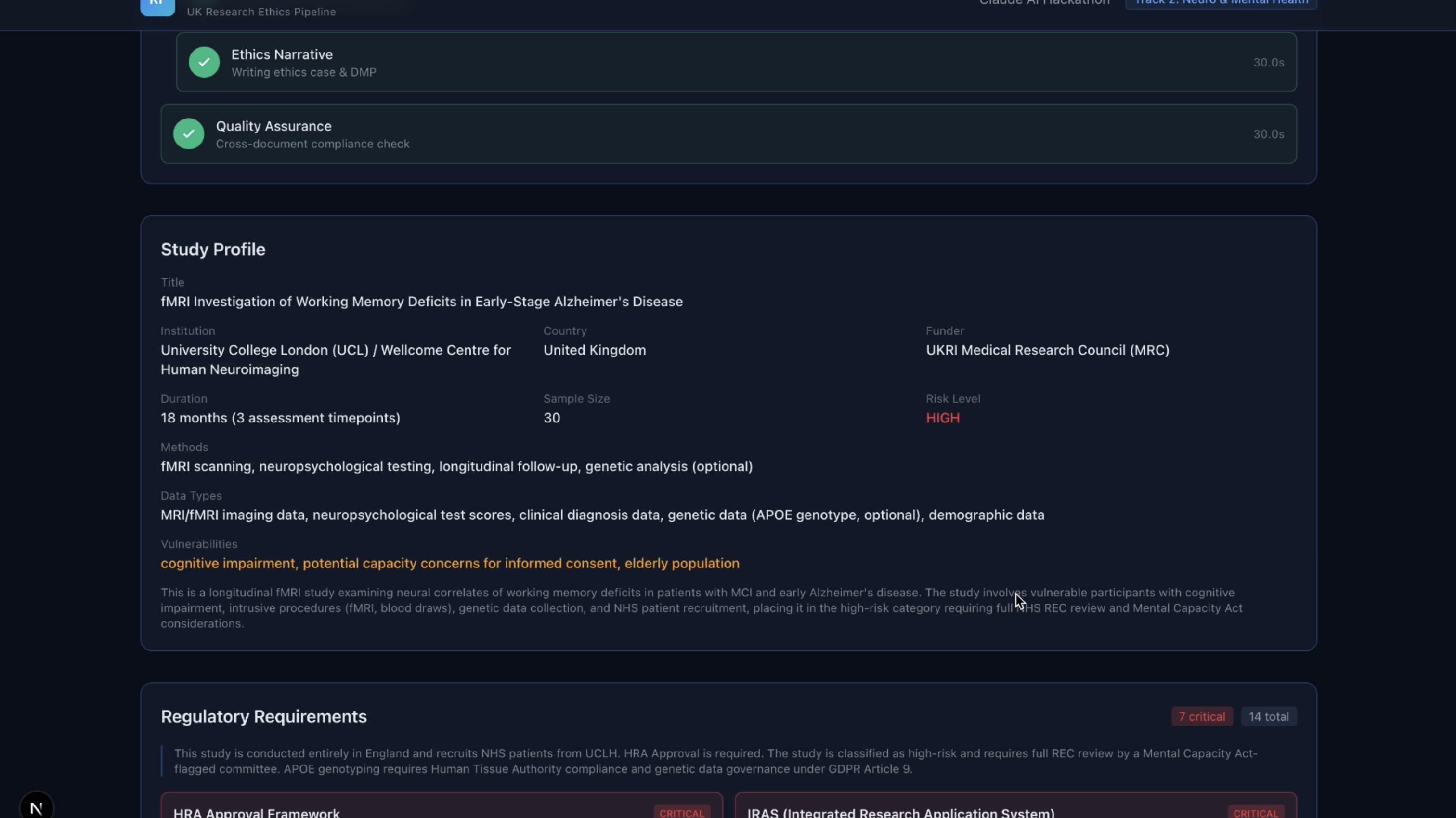Click the UK Research Ethics Pipeline subtitle

(261, 12)
